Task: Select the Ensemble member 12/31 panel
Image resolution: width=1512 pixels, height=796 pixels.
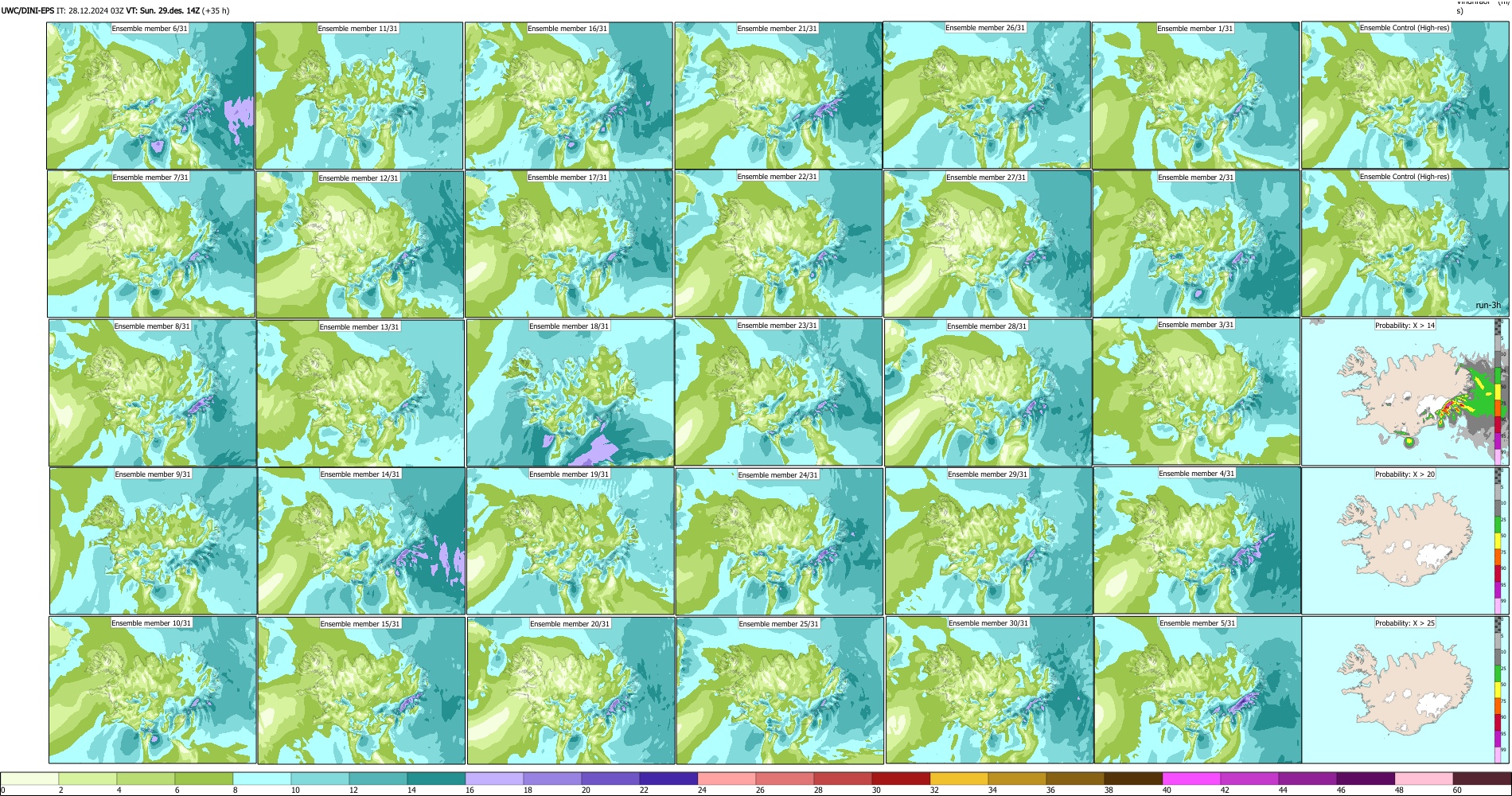Action: (360, 244)
